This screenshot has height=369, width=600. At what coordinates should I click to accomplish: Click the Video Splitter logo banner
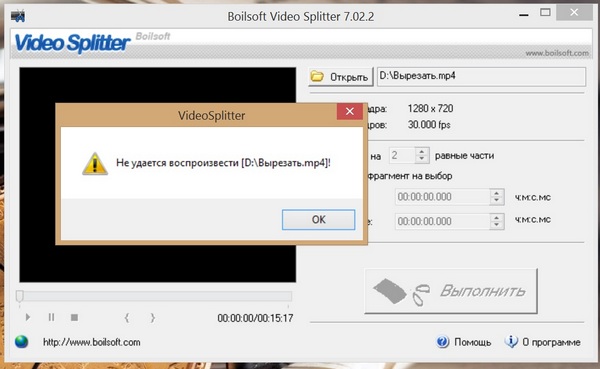coord(72,43)
